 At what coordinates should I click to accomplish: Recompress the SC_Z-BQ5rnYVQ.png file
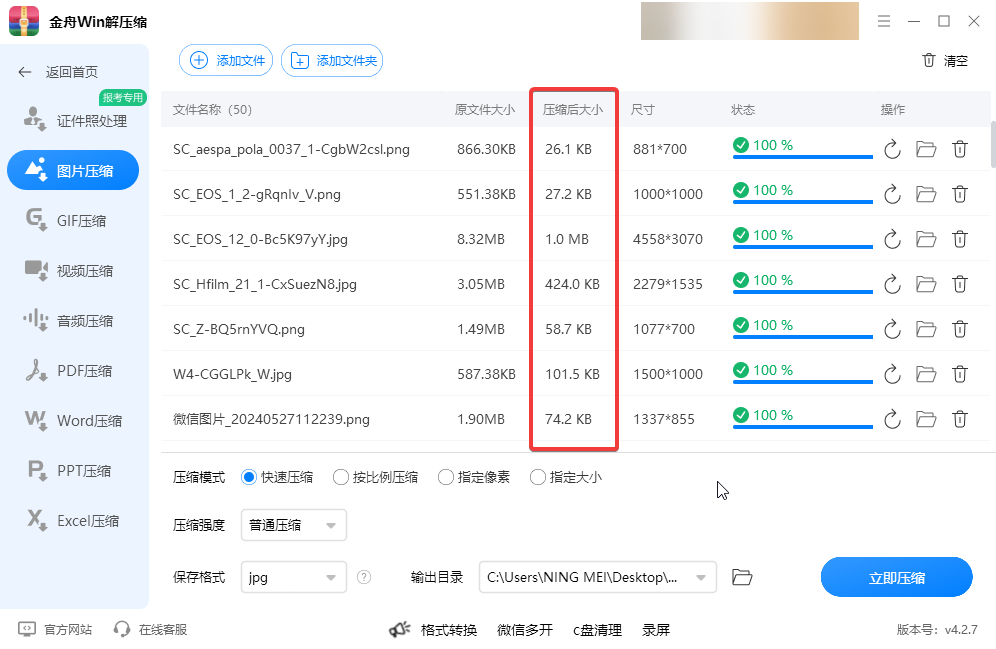click(x=892, y=330)
